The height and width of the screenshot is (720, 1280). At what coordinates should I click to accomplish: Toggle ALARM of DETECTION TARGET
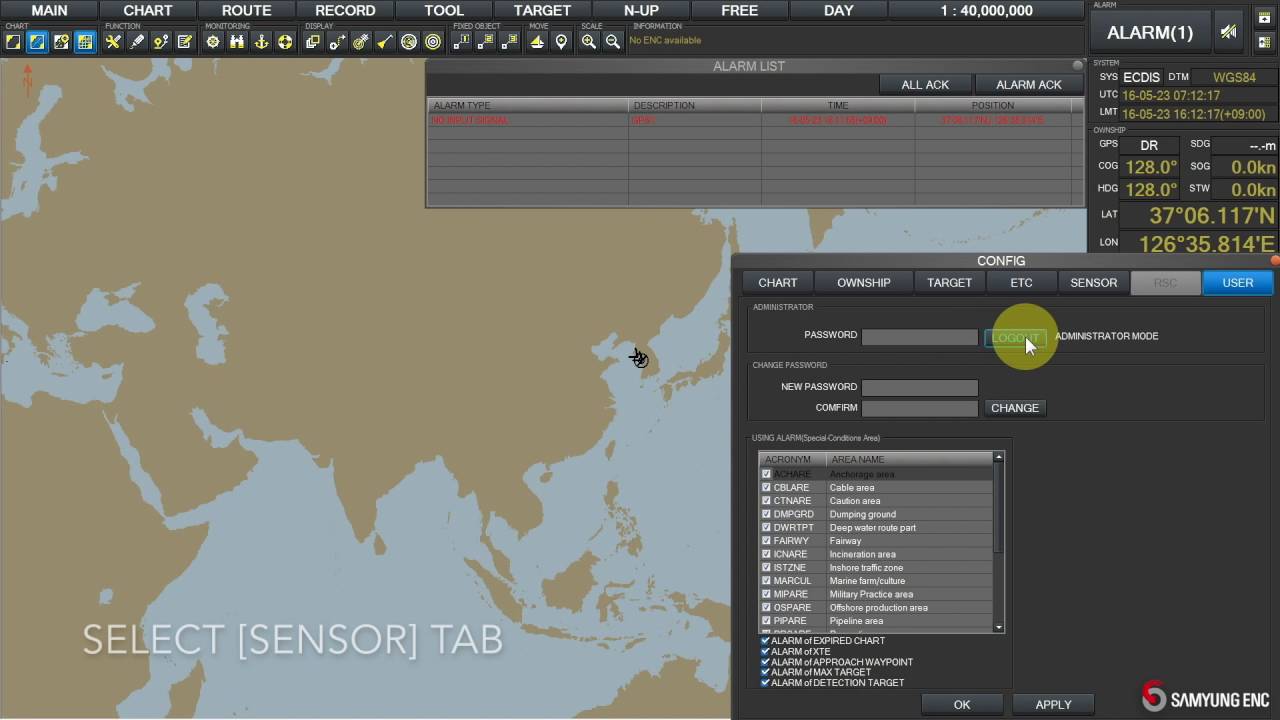(x=765, y=683)
